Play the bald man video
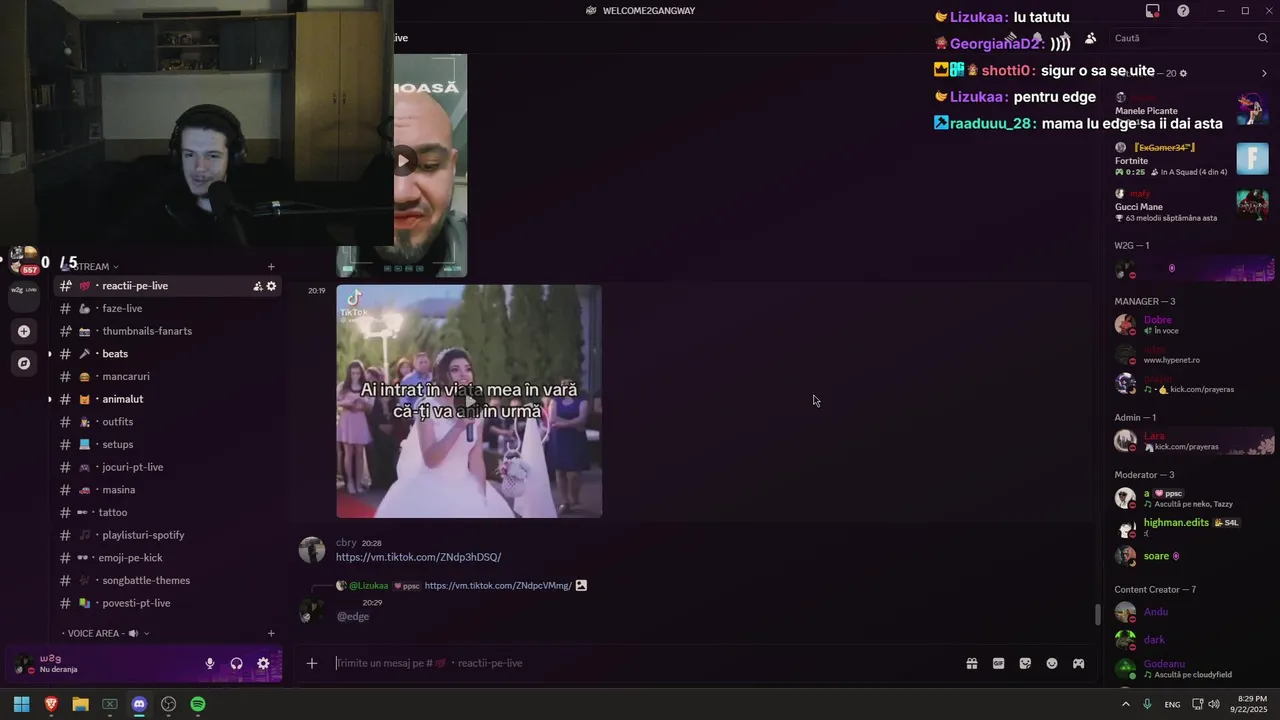The width and height of the screenshot is (1280, 720). pos(402,160)
